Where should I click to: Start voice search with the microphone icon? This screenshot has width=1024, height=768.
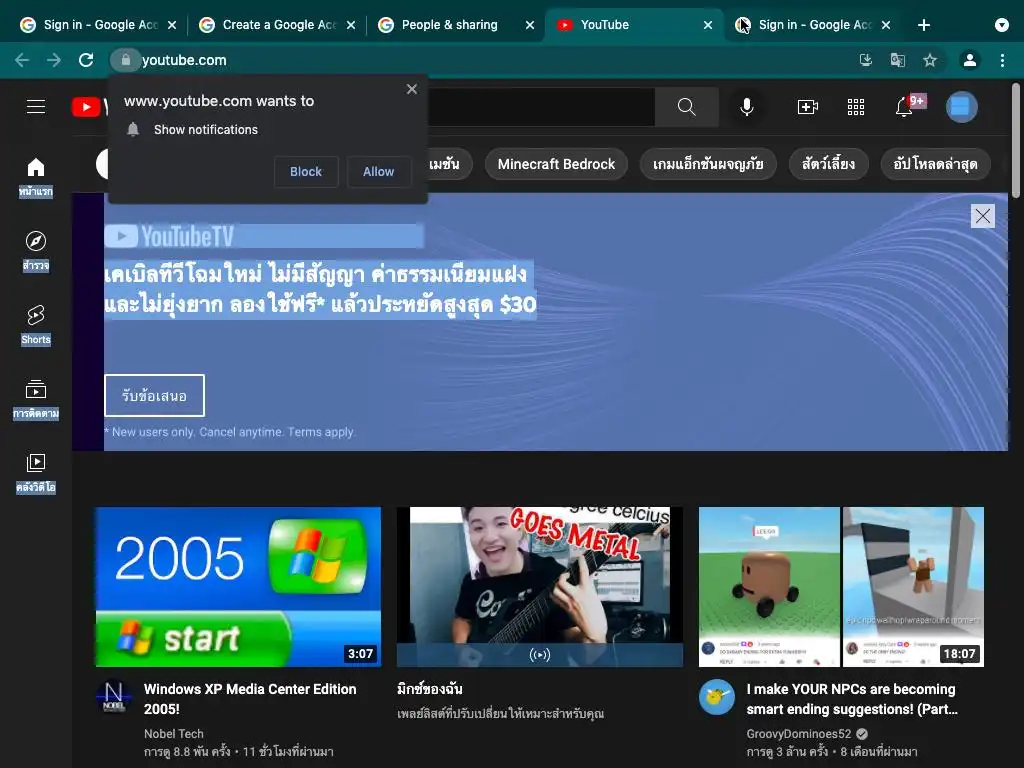tap(746, 107)
